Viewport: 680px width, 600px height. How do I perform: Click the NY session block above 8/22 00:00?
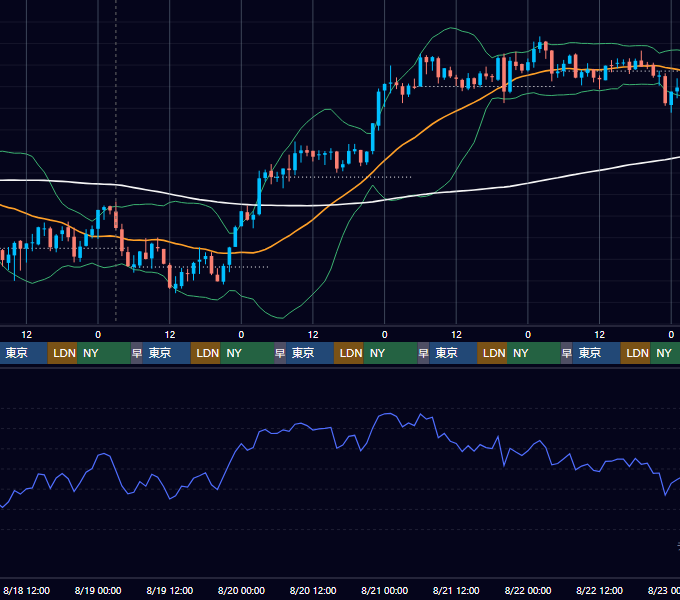coord(534,353)
